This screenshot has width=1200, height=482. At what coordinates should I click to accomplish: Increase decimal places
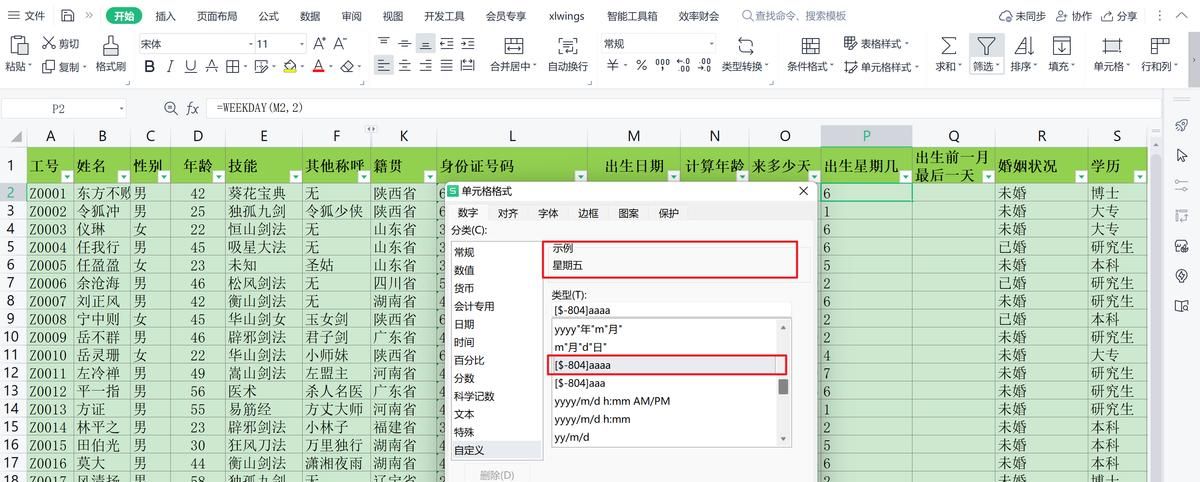coord(685,66)
